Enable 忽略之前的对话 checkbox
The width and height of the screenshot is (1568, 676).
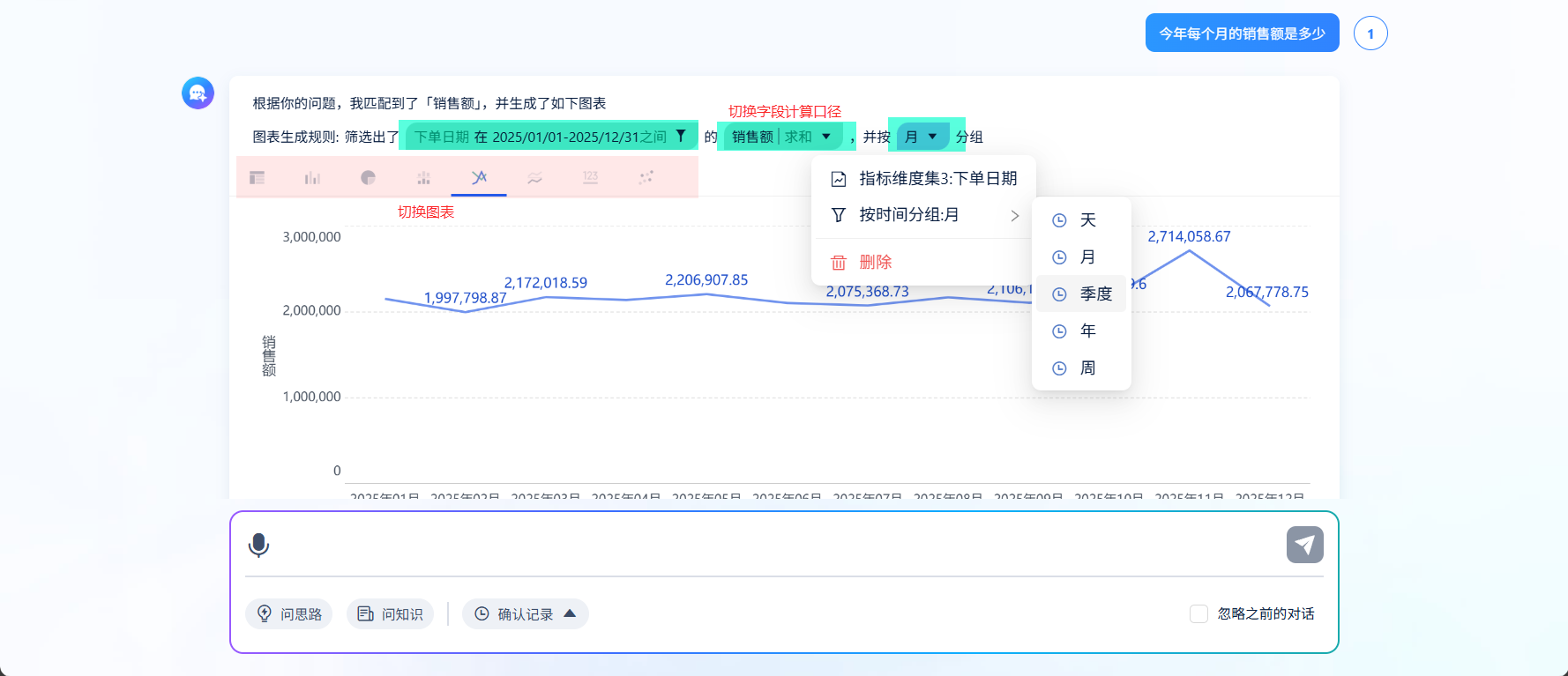[1198, 613]
